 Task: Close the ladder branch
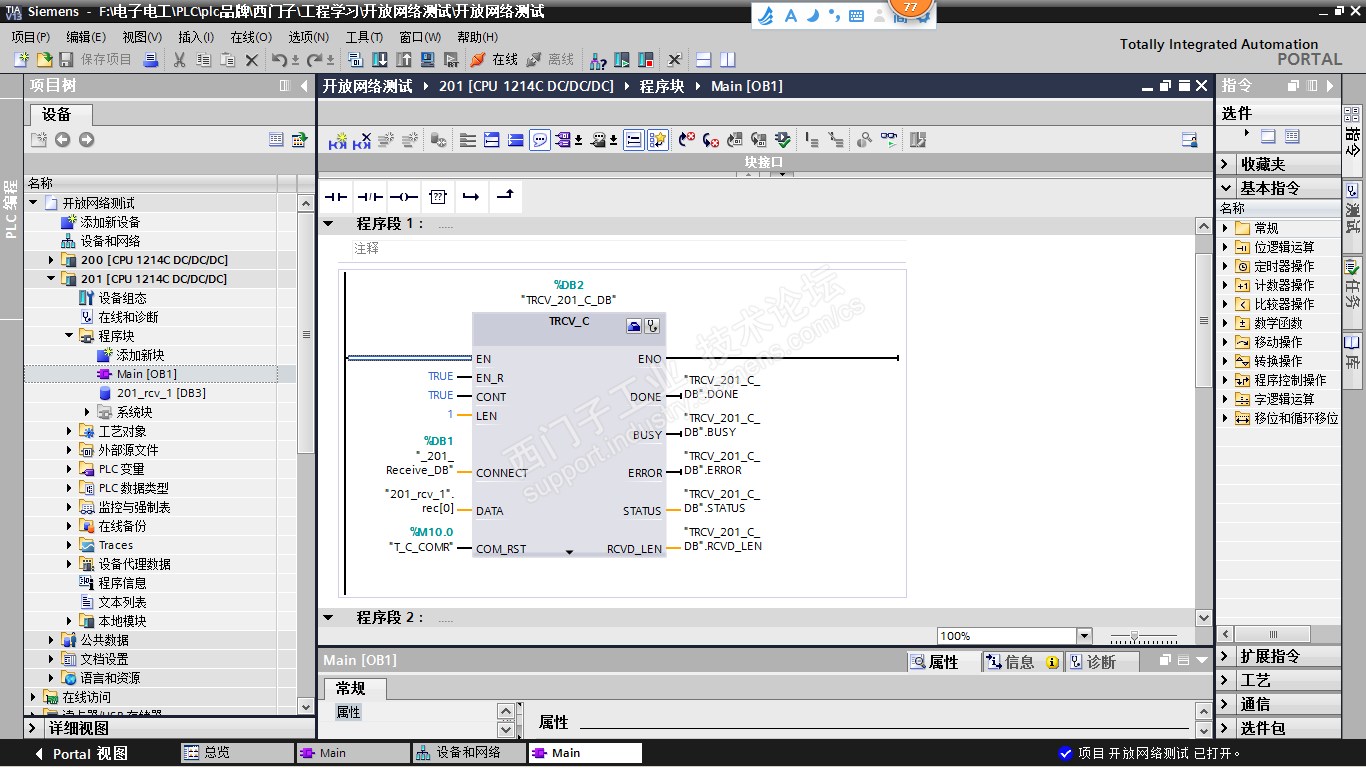tap(505, 197)
